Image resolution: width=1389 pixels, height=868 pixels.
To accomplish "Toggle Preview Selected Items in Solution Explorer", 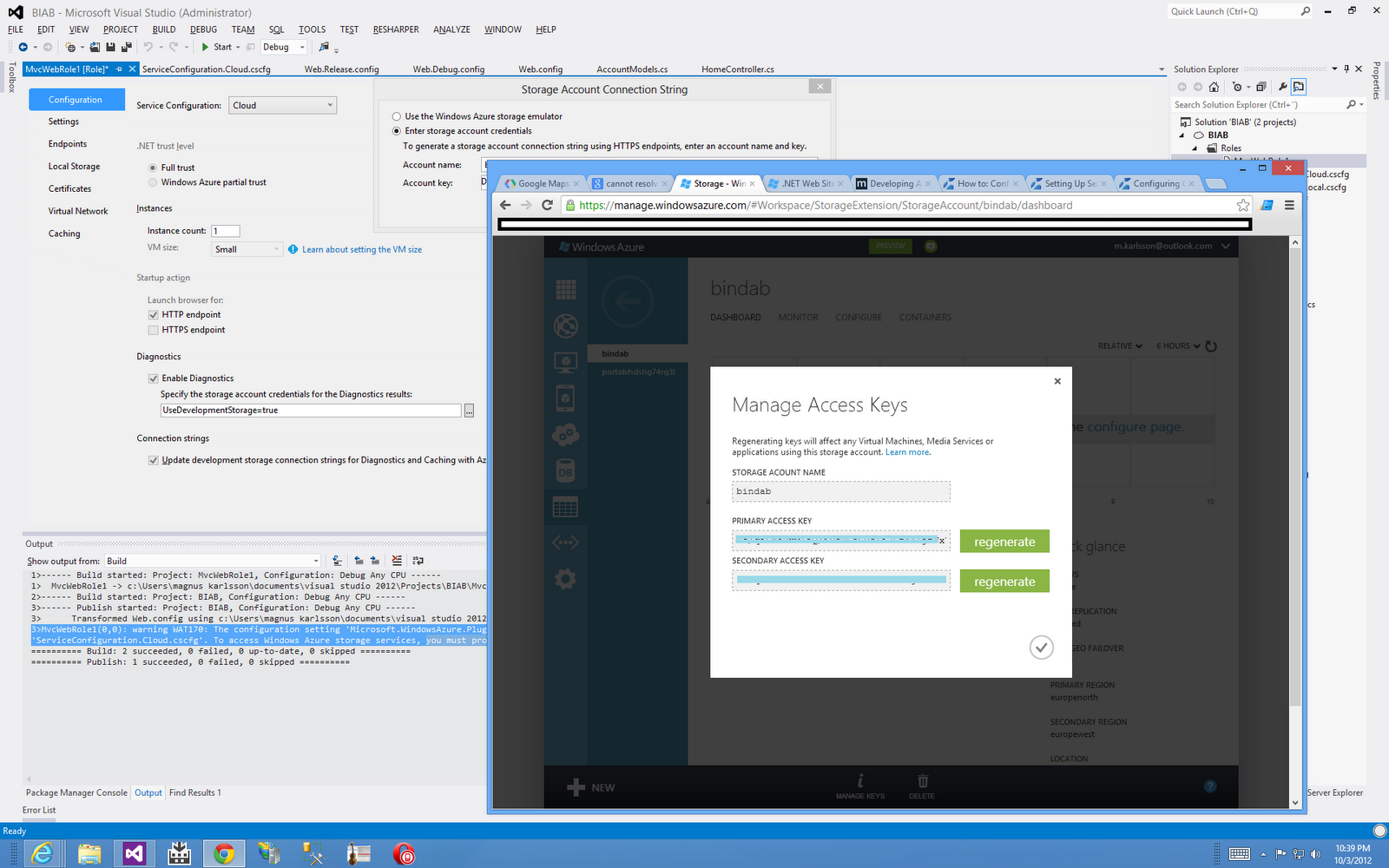I will click(1299, 87).
